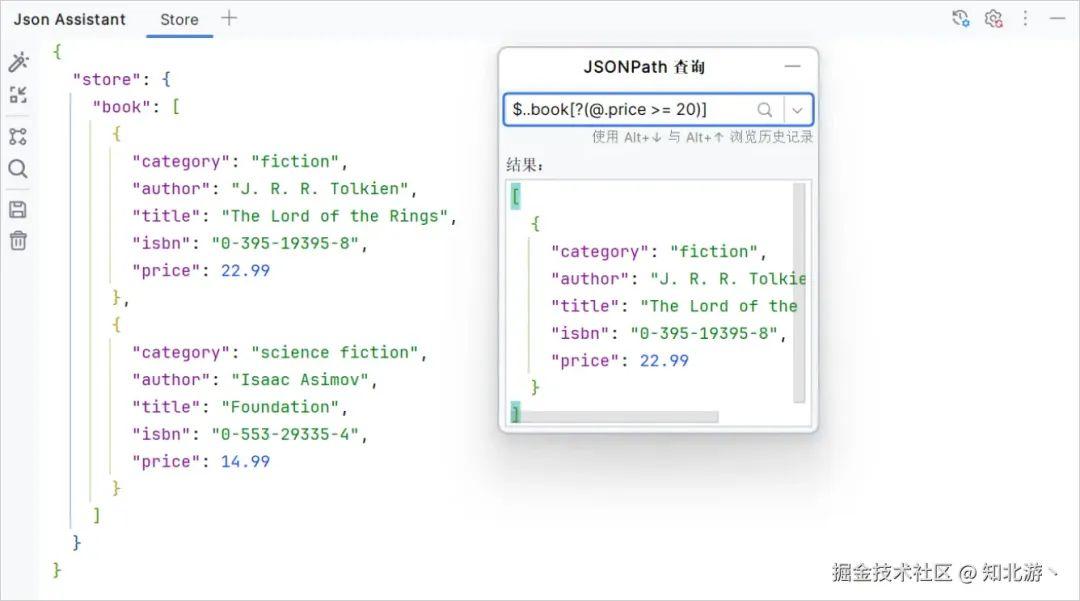This screenshot has width=1080, height=601.
Task: Select the Json Assistant panel title
Action: tap(69, 18)
